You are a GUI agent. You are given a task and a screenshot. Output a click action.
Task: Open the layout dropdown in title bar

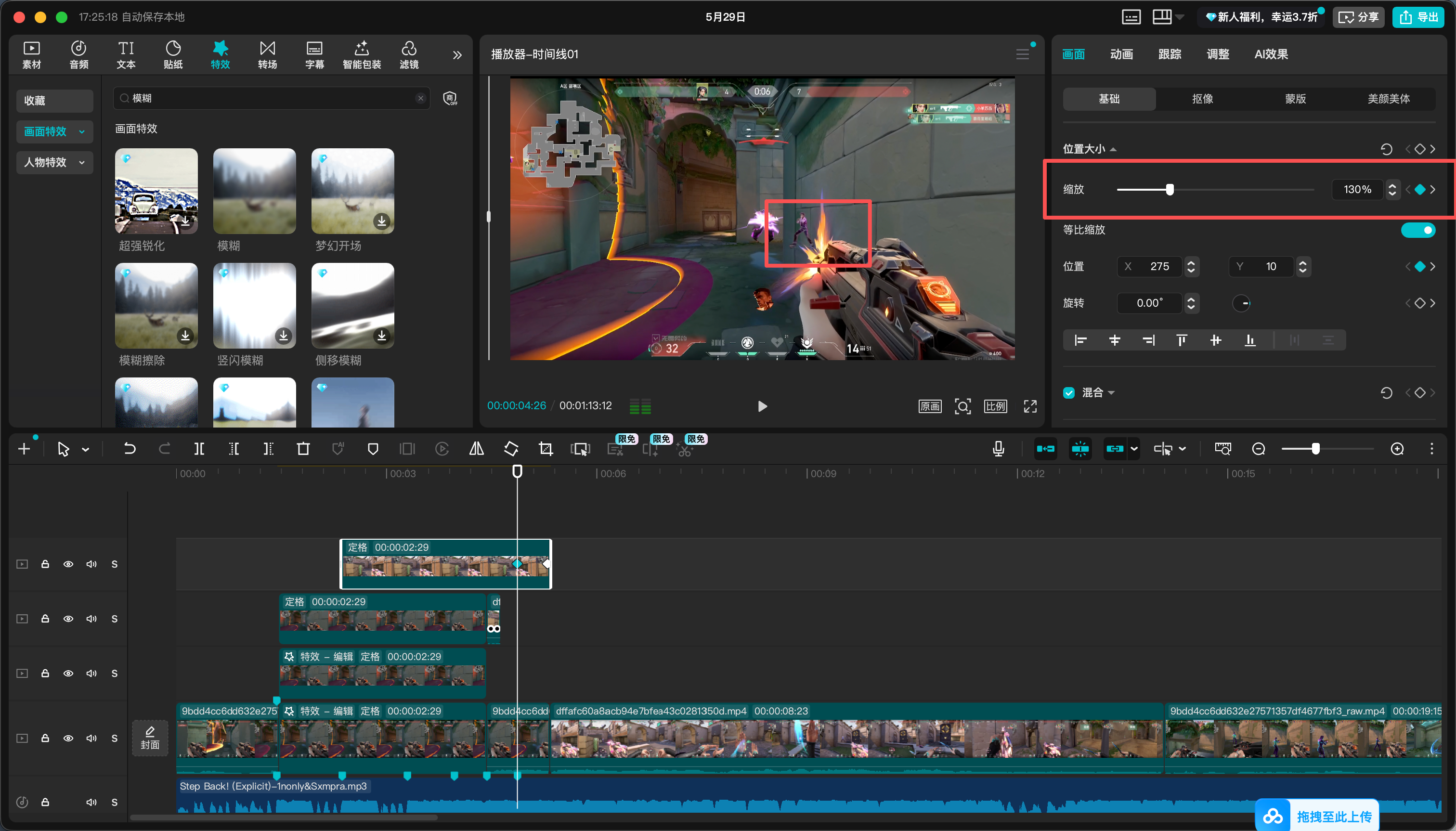tap(1180, 17)
